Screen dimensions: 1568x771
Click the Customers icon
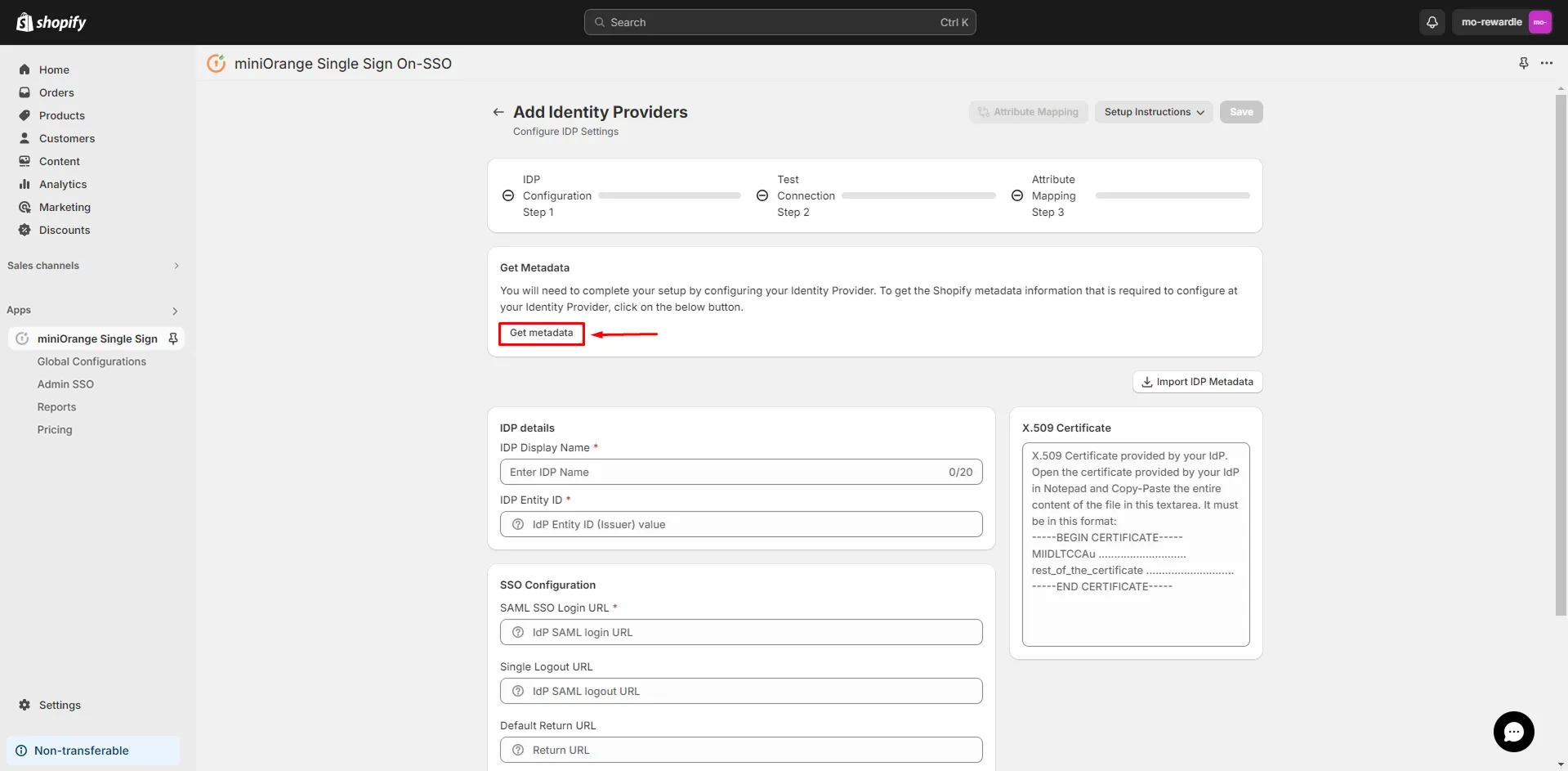(25, 138)
